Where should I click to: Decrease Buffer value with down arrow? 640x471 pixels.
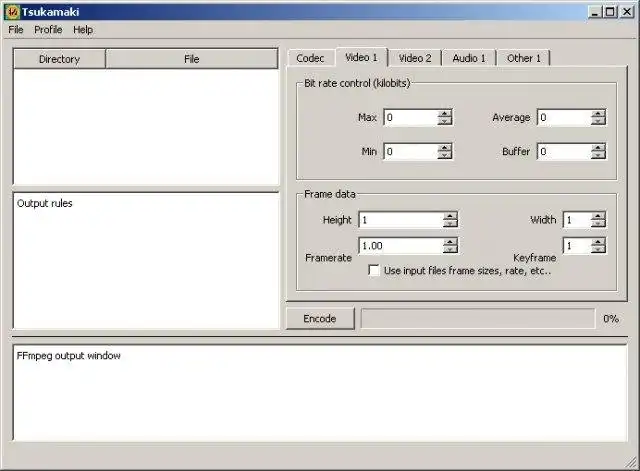click(598, 155)
